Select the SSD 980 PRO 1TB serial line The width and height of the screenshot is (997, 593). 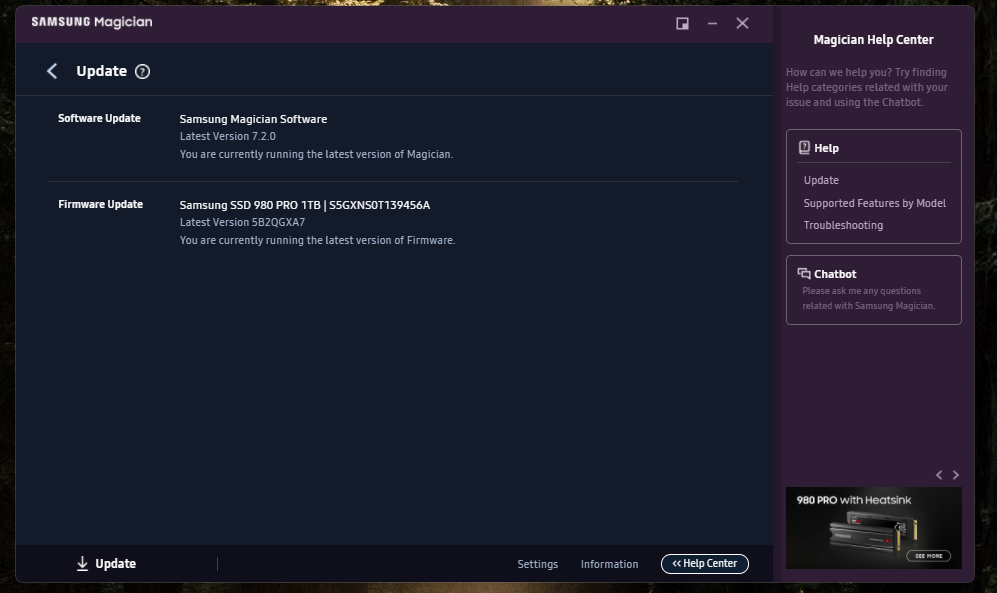point(305,205)
